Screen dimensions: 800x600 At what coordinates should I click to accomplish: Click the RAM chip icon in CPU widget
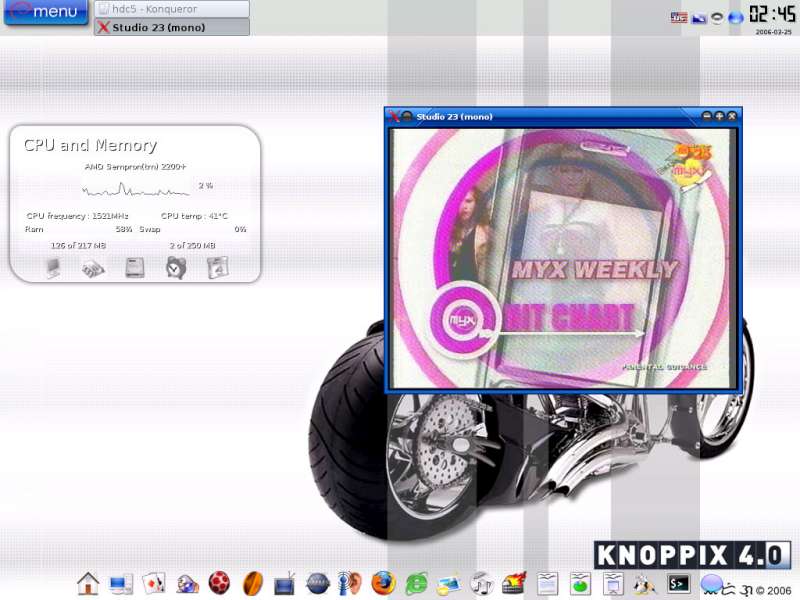pyautogui.click(x=93, y=268)
